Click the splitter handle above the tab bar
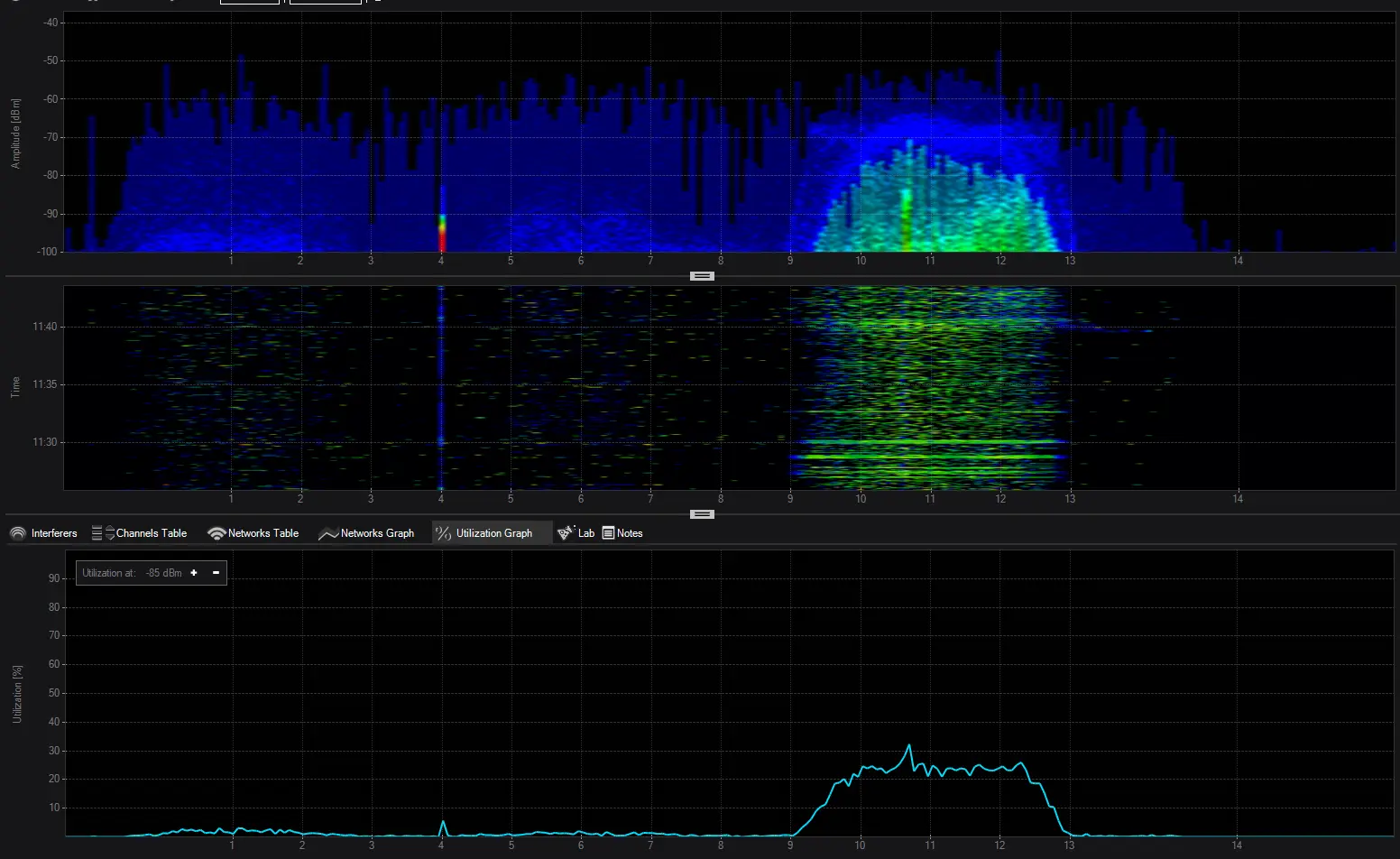Screen dimensions: 1400x859 [x=702, y=514]
